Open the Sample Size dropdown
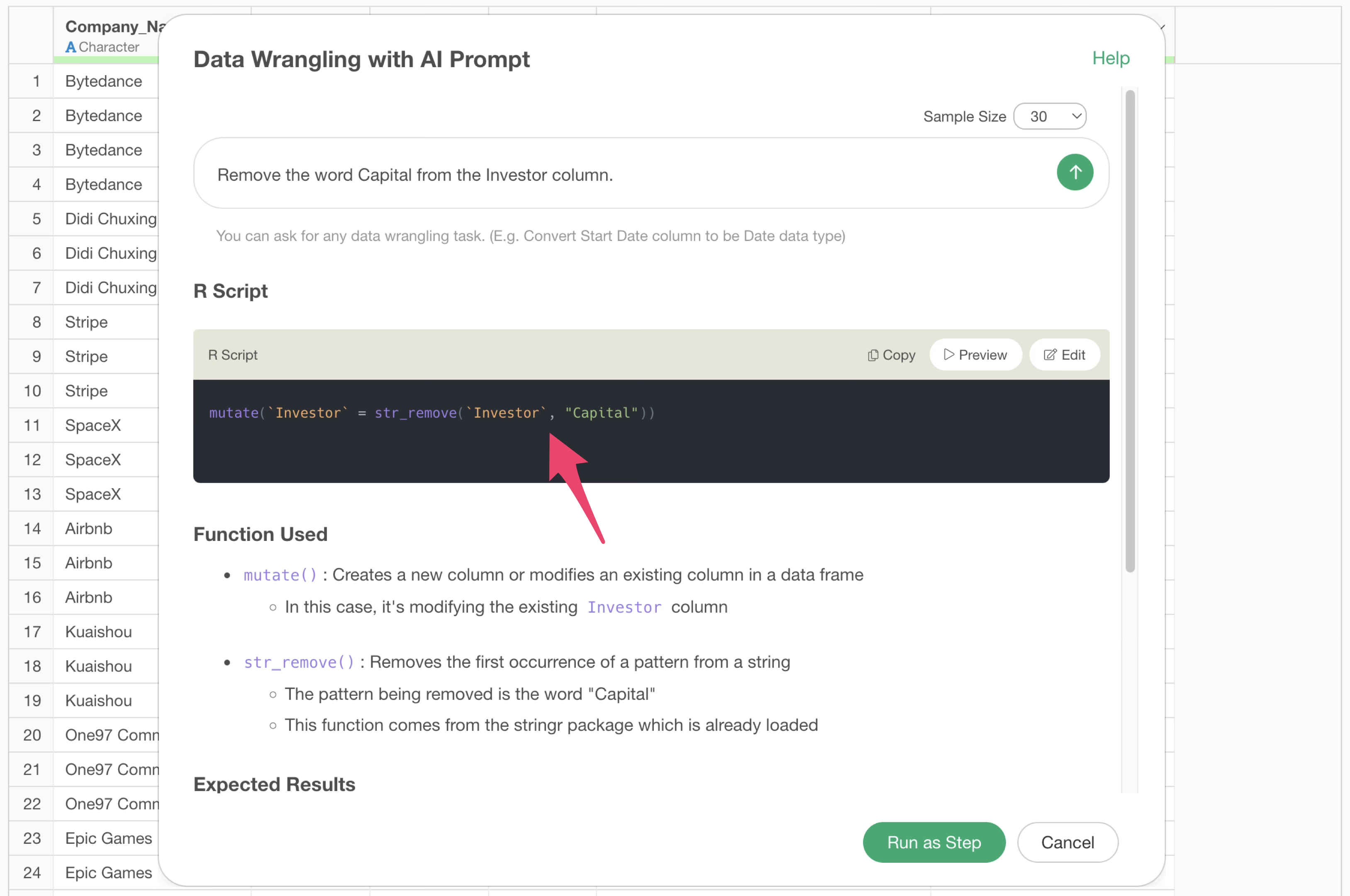 [1049, 117]
